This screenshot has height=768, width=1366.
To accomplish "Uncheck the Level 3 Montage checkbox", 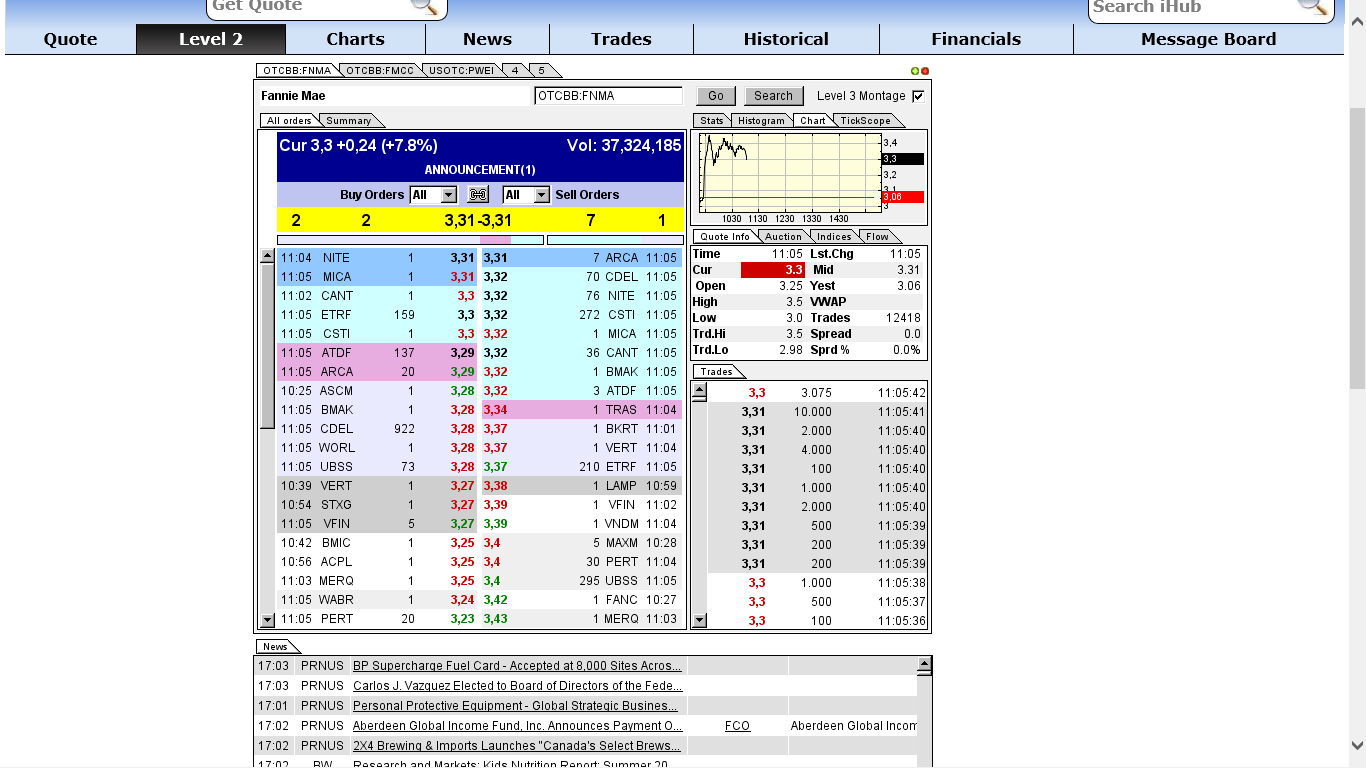I will click(917, 95).
